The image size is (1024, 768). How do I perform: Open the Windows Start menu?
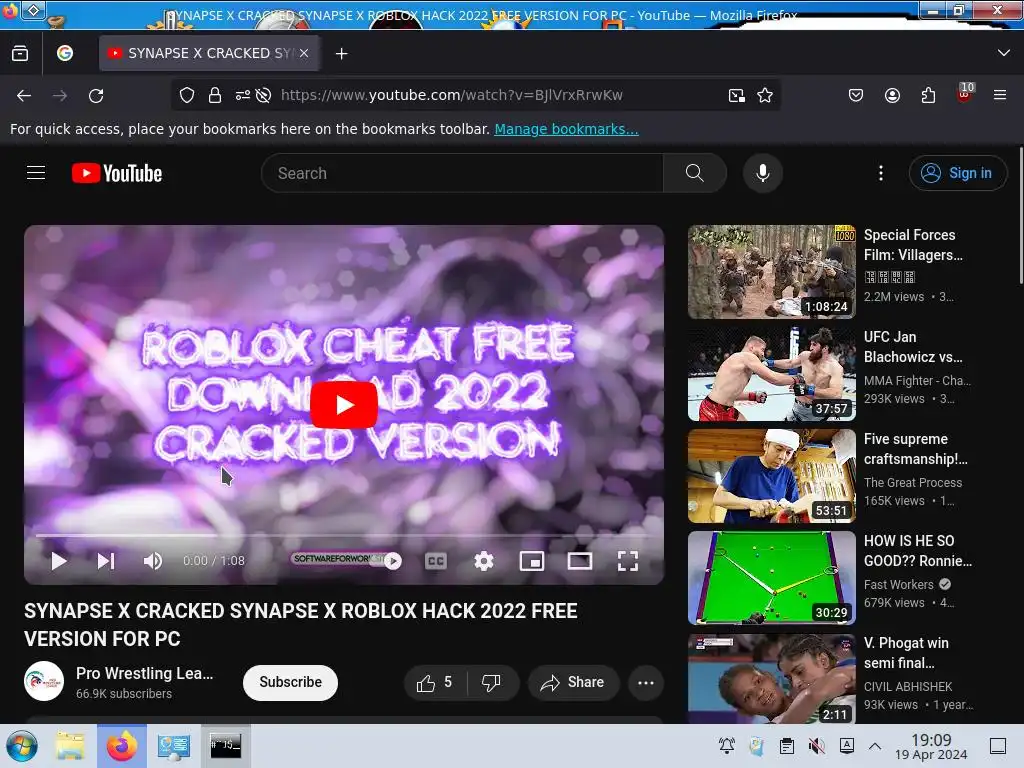[x=22, y=746]
